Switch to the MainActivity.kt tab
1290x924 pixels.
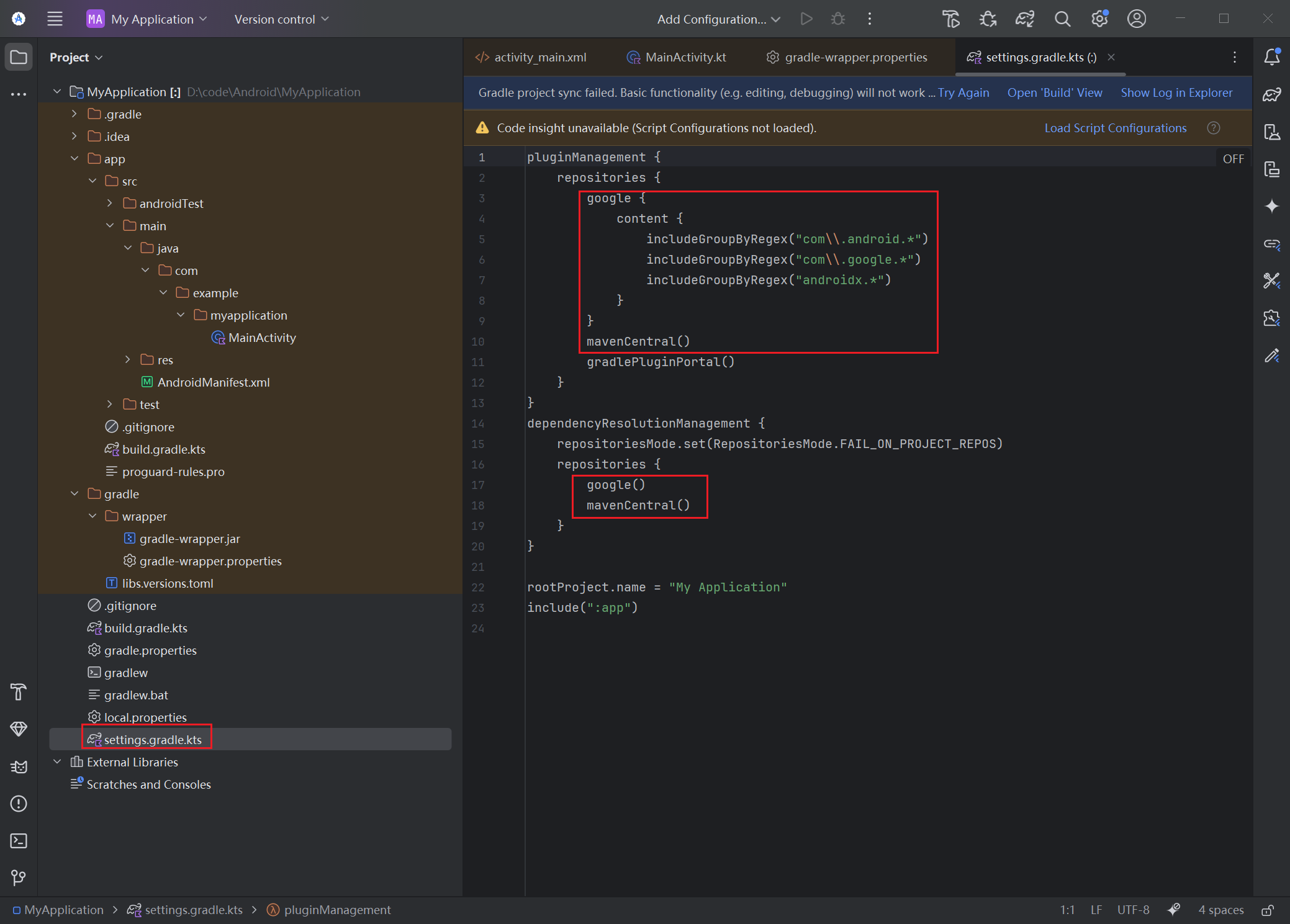[x=677, y=57]
